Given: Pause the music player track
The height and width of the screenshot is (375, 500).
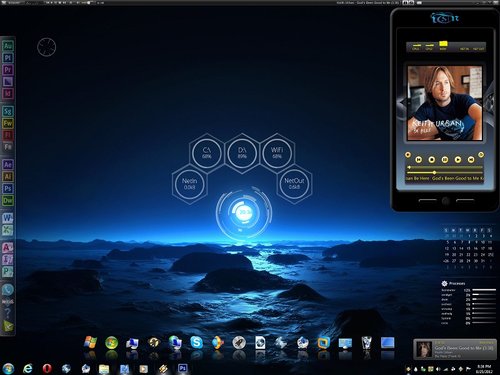Looking at the screenshot, I should (x=445, y=160).
